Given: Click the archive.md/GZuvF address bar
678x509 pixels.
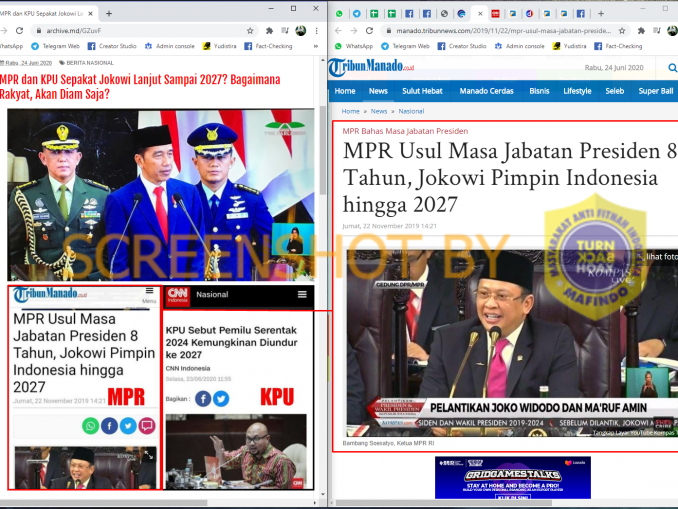Looking at the screenshot, I should pos(145,31).
